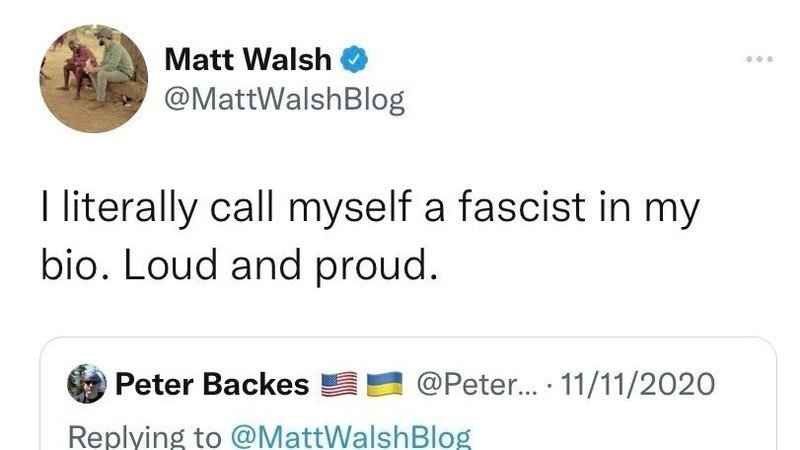This screenshot has height=450, width=800.
Task: Click Peter Backes's small avatar
Action: [x=86, y=383]
